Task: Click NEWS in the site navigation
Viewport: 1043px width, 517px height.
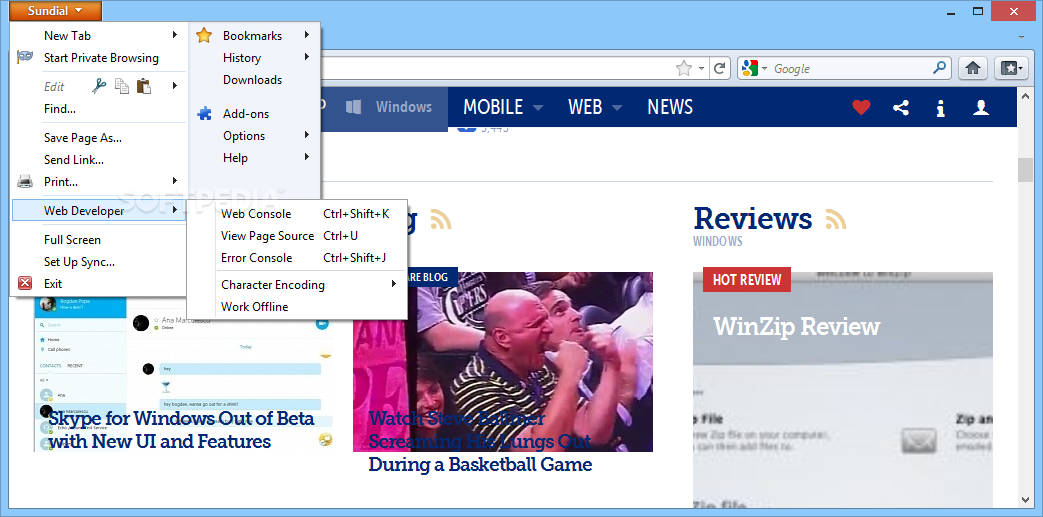Action: (x=670, y=107)
